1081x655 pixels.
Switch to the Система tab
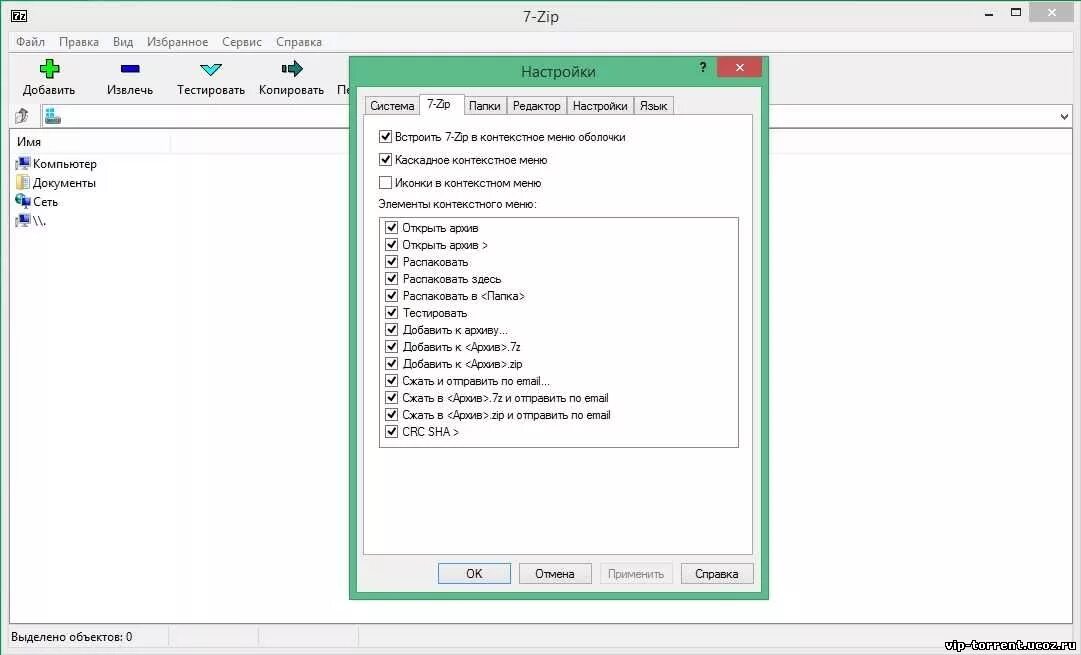(x=392, y=105)
